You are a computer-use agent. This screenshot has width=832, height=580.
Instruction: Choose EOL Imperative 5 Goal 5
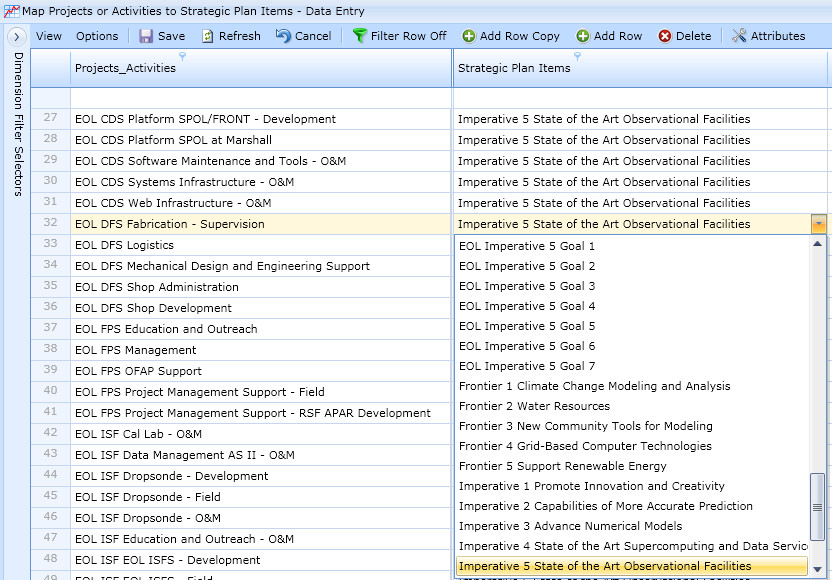631,326
